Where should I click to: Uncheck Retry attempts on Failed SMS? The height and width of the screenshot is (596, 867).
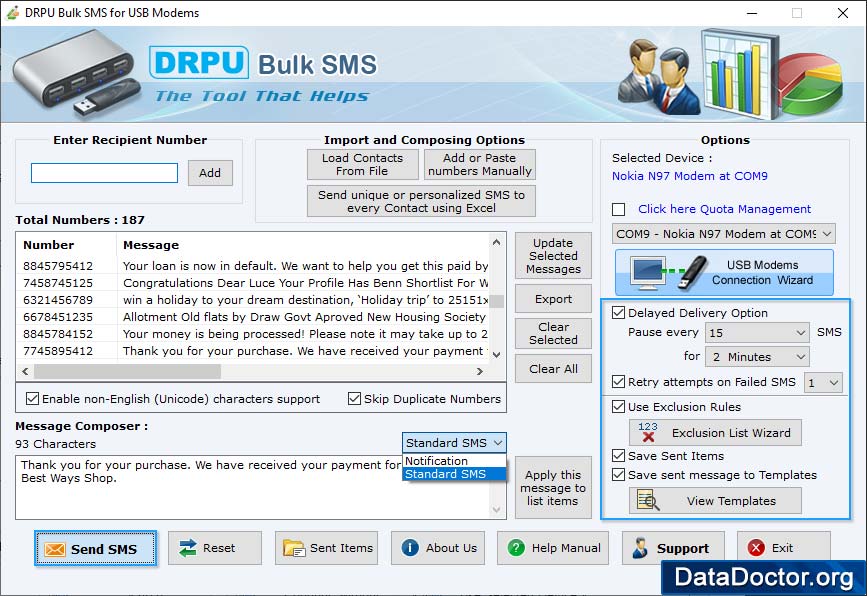tap(619, 382)
